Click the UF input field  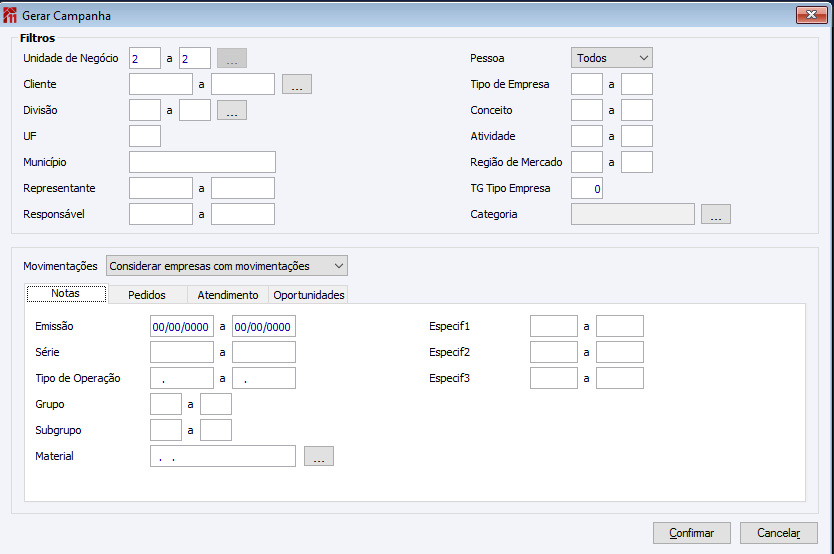[145, 137]
